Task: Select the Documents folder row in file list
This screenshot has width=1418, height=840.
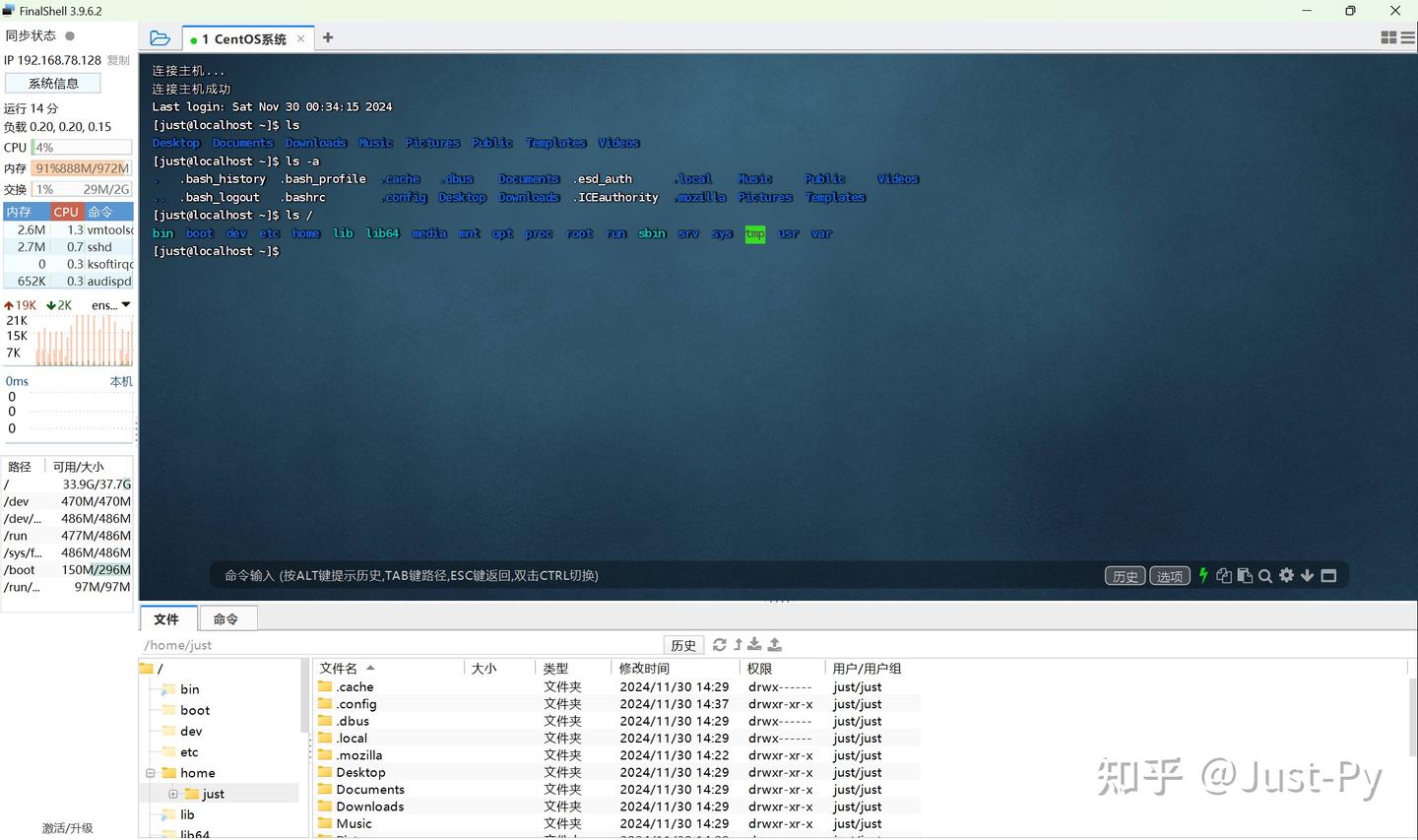Action: [x=617, y=789]
